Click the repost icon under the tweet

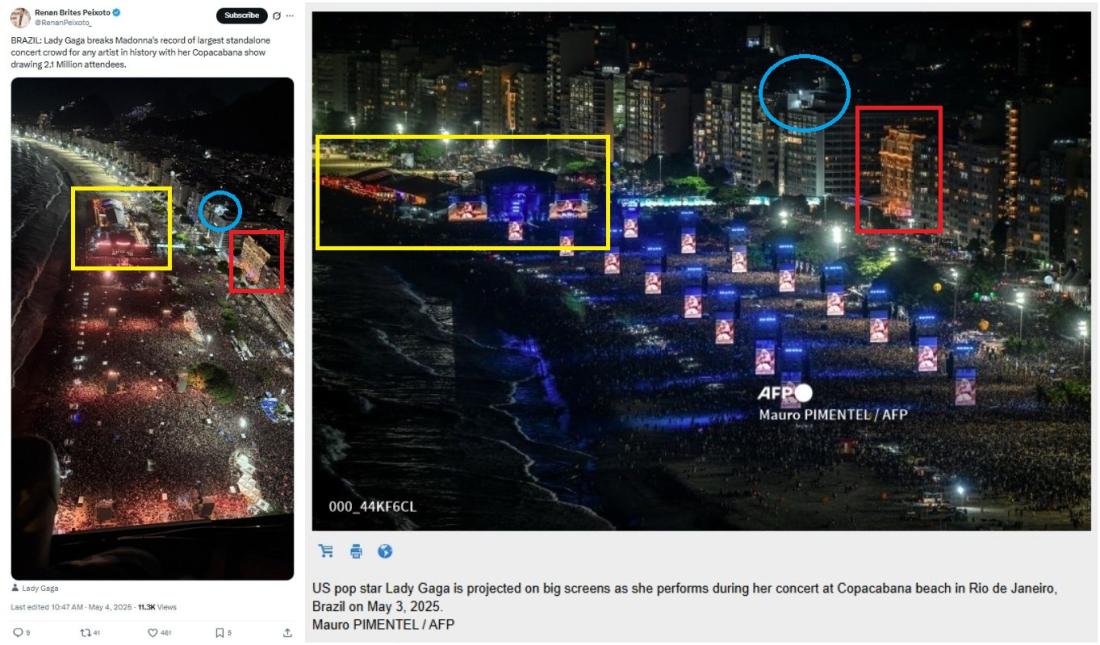coord(86,632)
